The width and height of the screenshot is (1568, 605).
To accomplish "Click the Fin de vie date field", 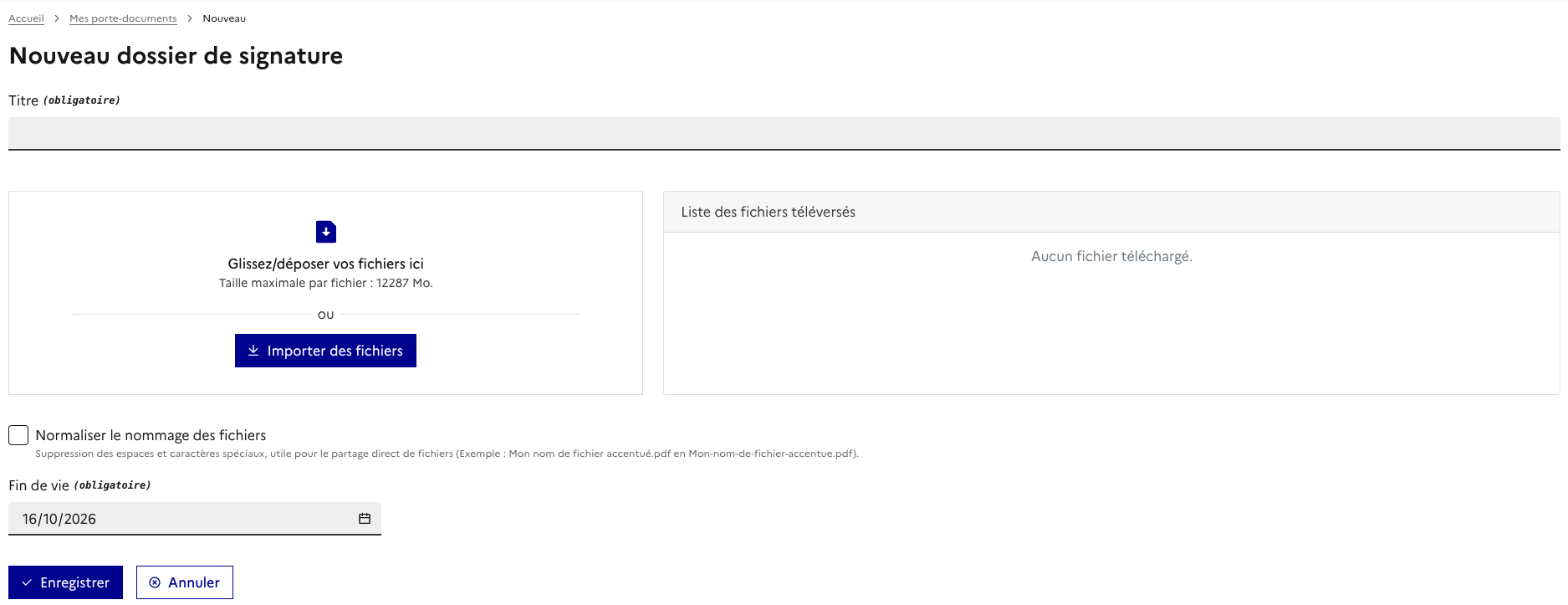I will 195,519.
